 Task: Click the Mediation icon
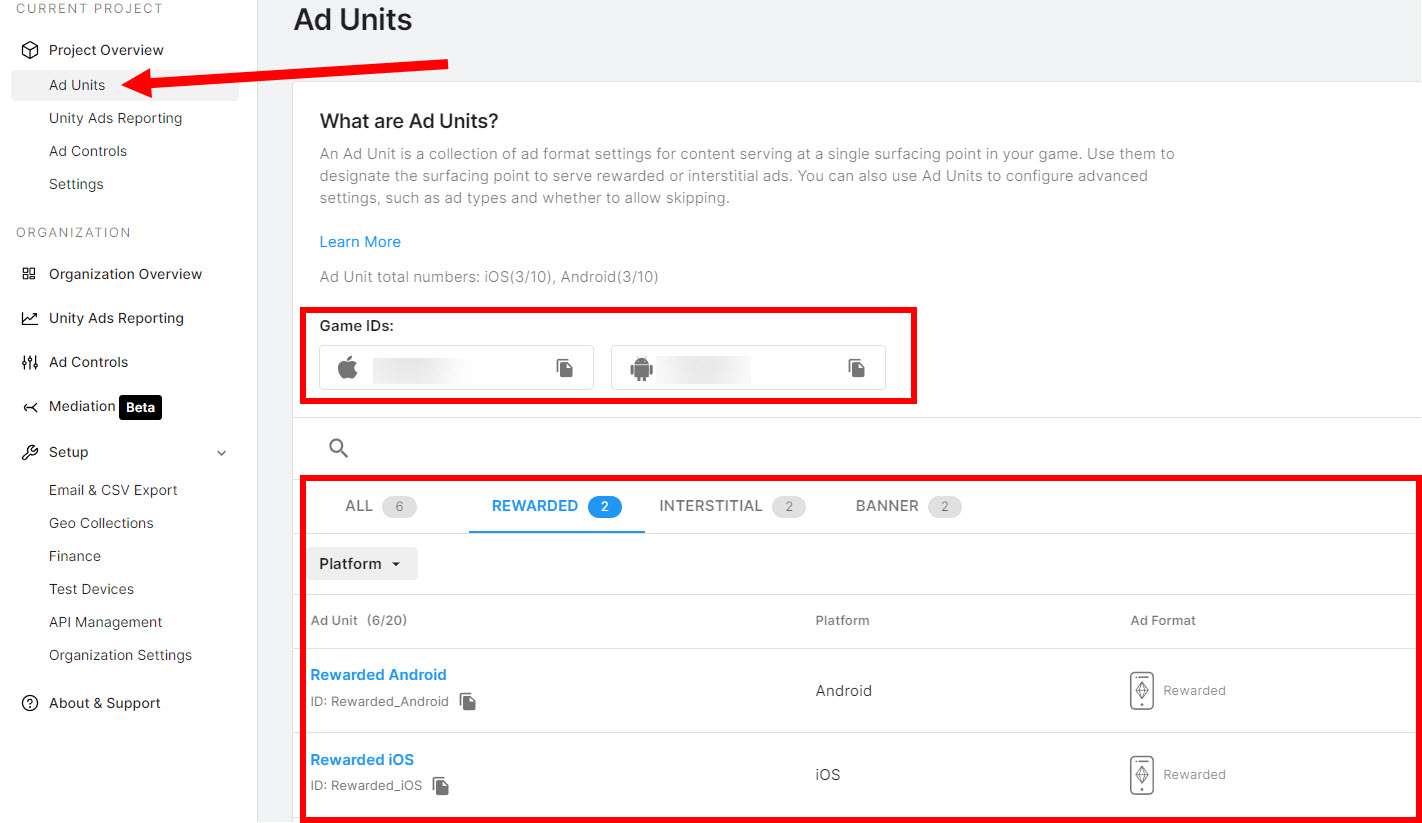pos(29,407)
